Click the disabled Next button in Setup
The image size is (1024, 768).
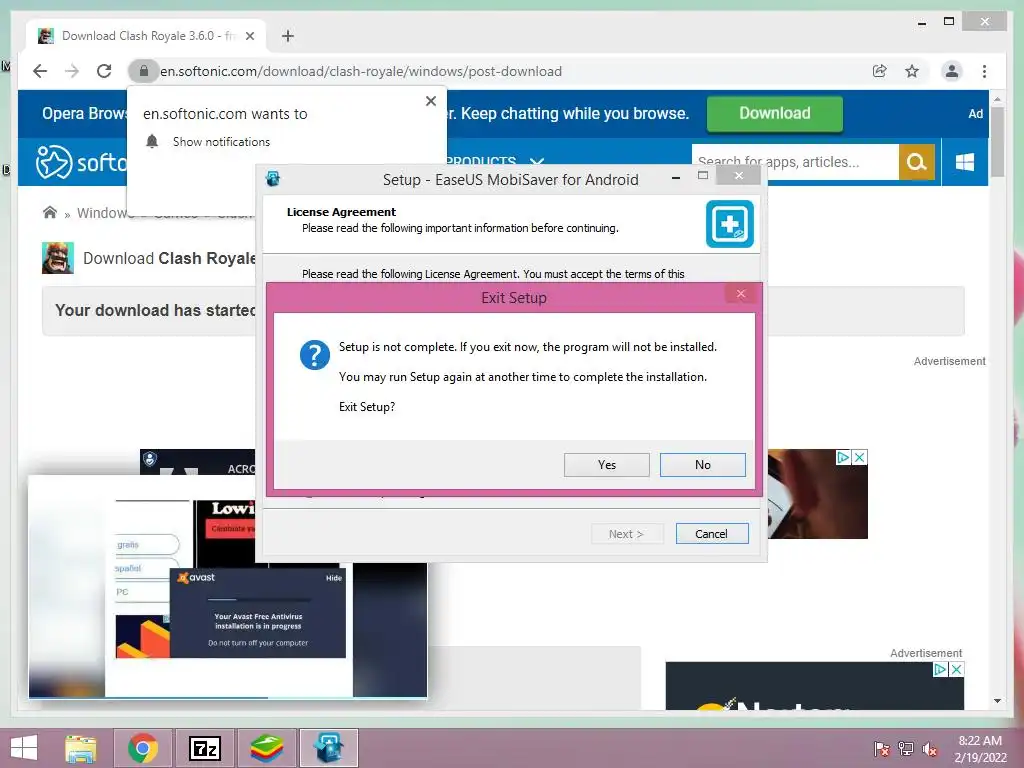point(626,534)
